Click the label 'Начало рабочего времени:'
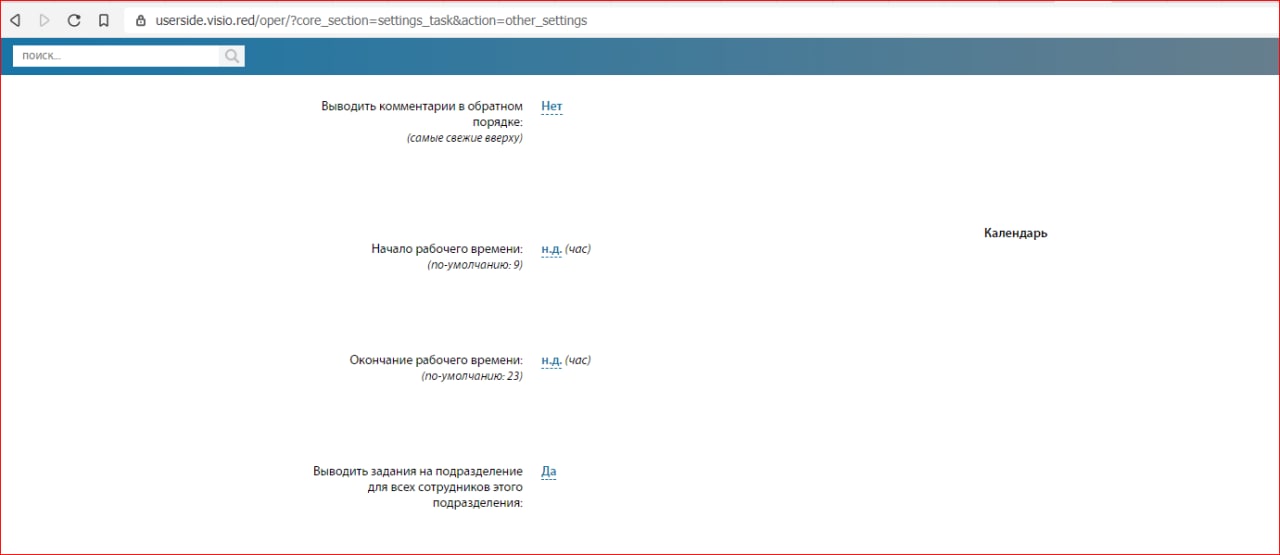 447,249
